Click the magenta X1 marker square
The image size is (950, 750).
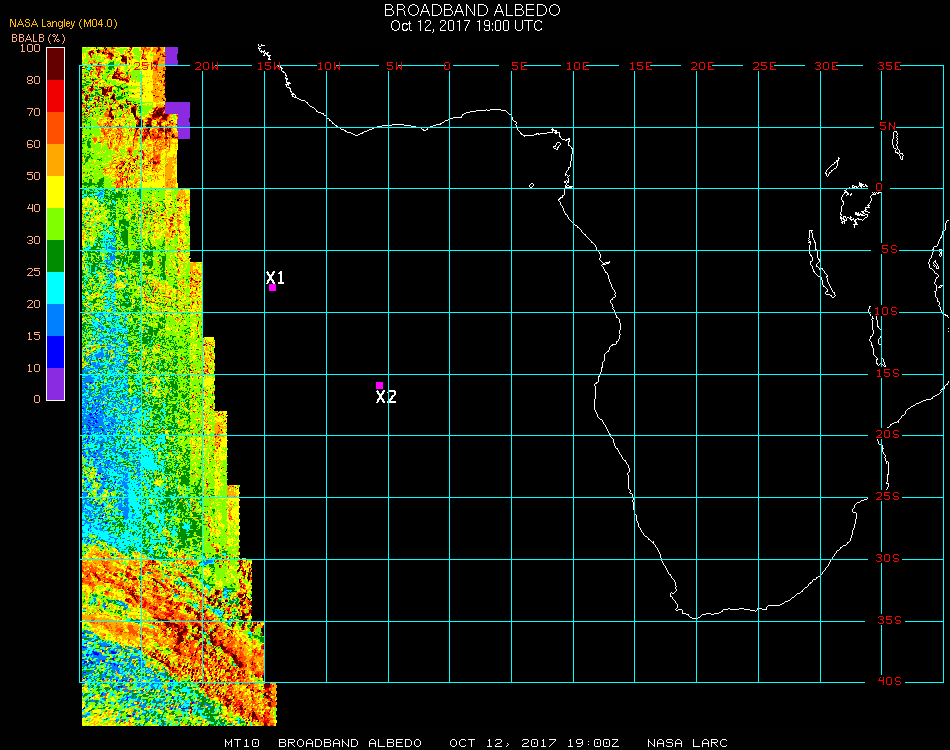[273, 288]
